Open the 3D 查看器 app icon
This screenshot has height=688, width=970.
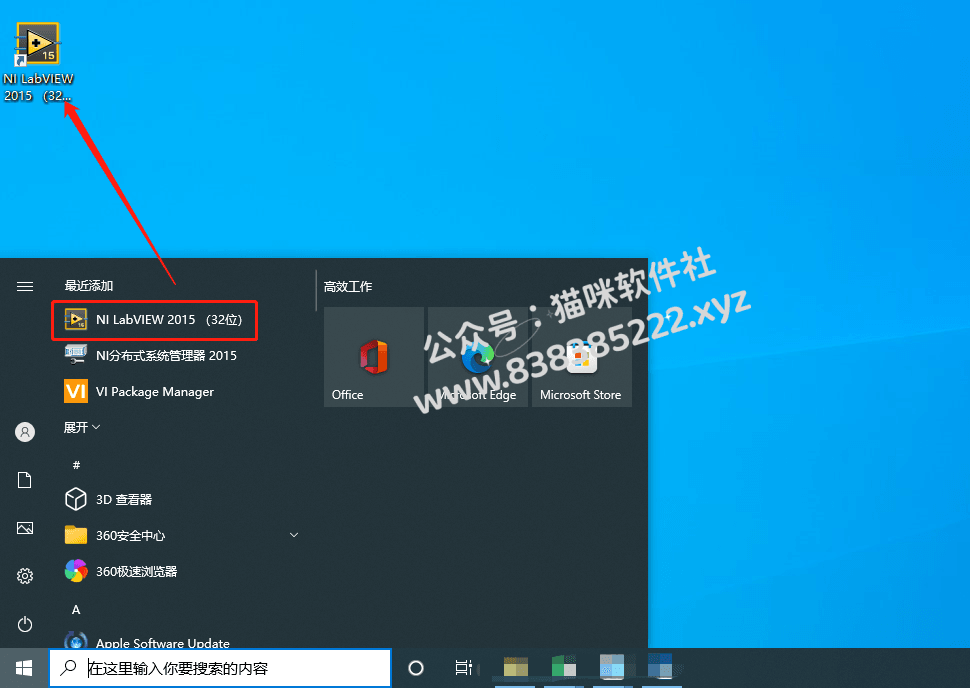pyautogui.click(x=76, y=499)
